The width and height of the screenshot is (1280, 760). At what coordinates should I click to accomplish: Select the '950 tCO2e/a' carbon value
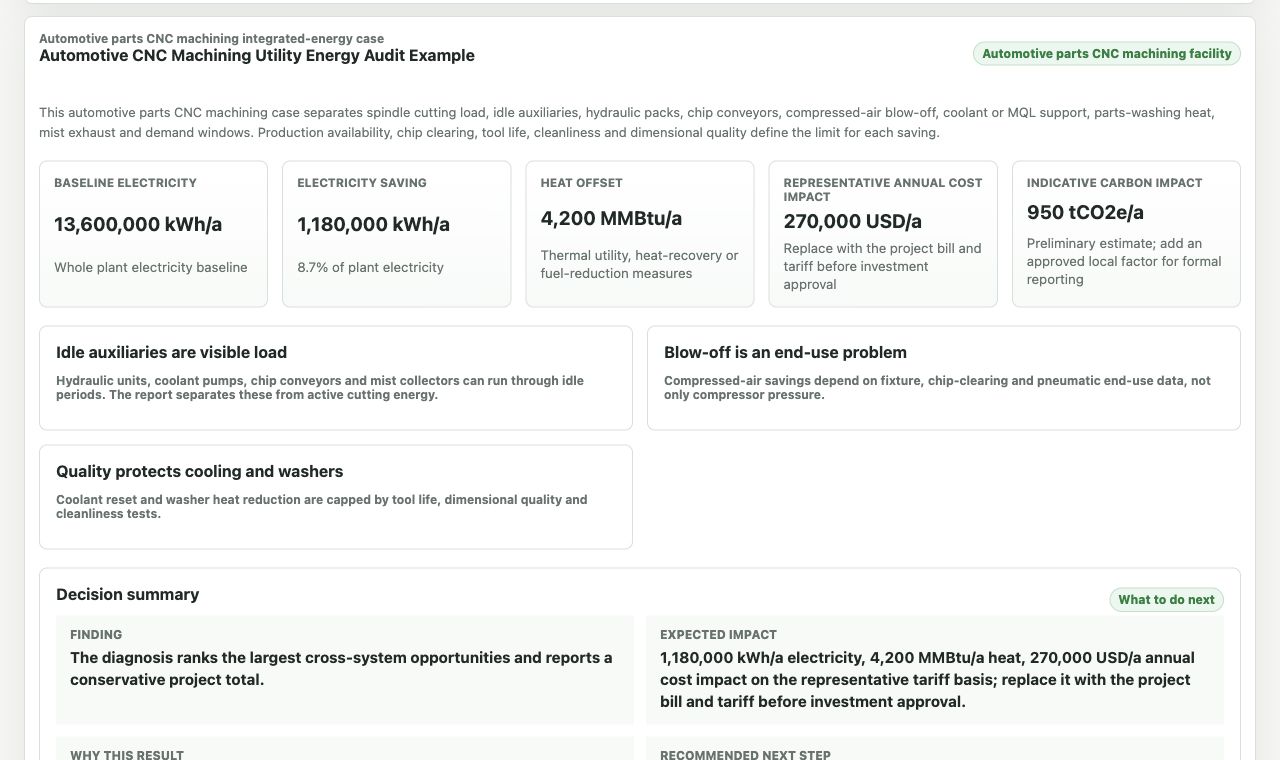1085,212
